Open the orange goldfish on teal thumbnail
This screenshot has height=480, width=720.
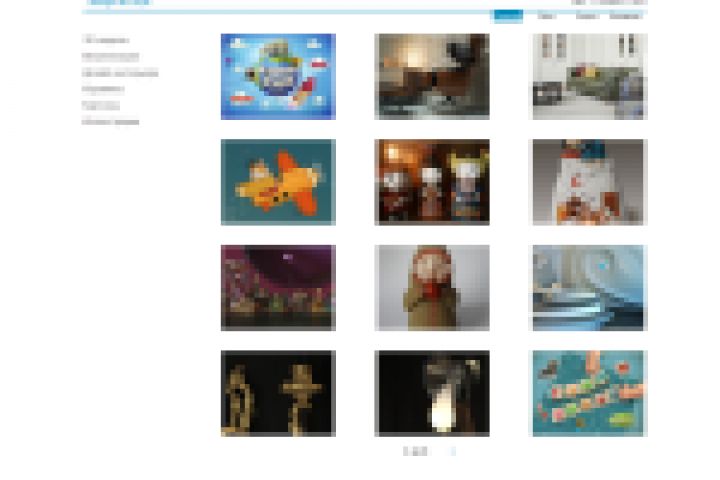(278, 182)
